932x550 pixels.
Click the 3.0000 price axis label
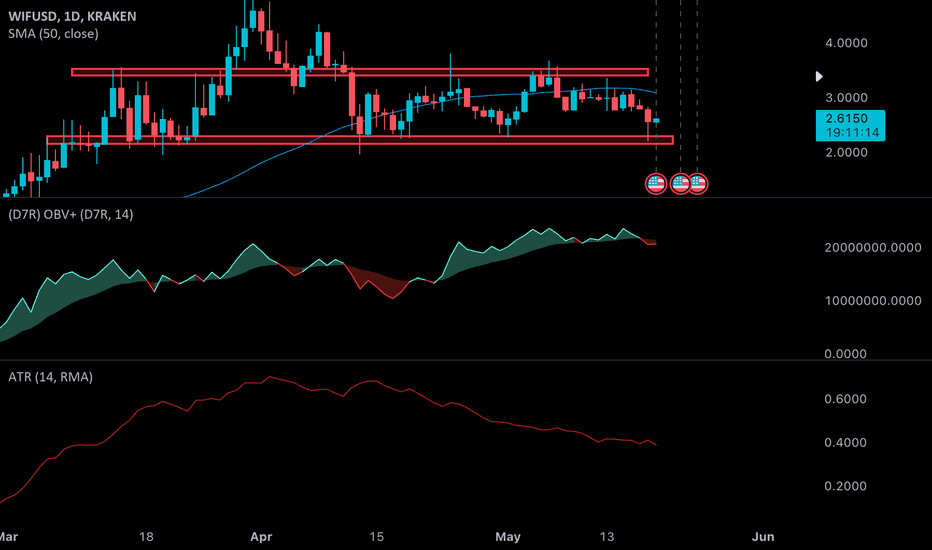point(846,98)
